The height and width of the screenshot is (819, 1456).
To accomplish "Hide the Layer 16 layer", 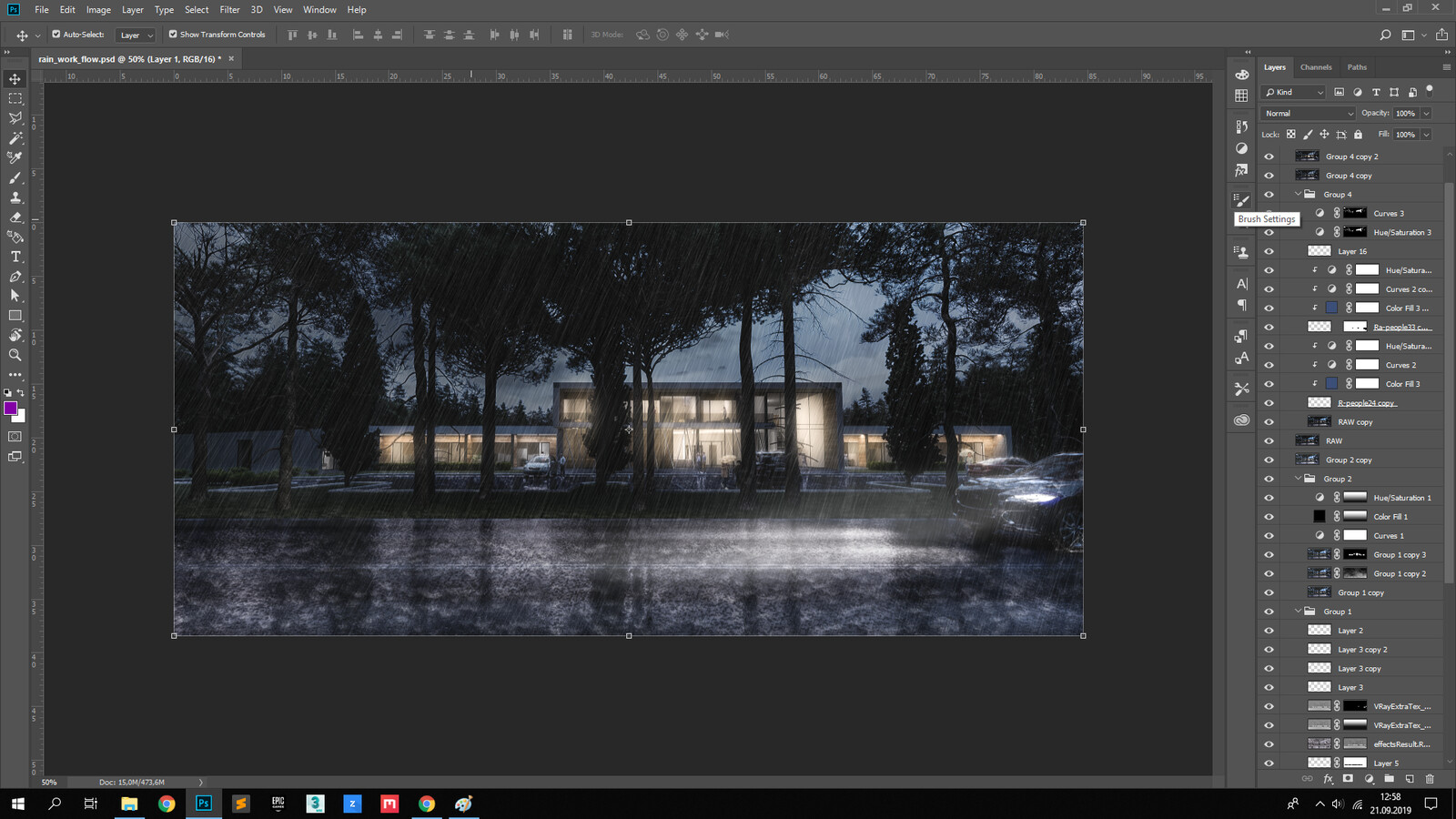I will 1269,251.
